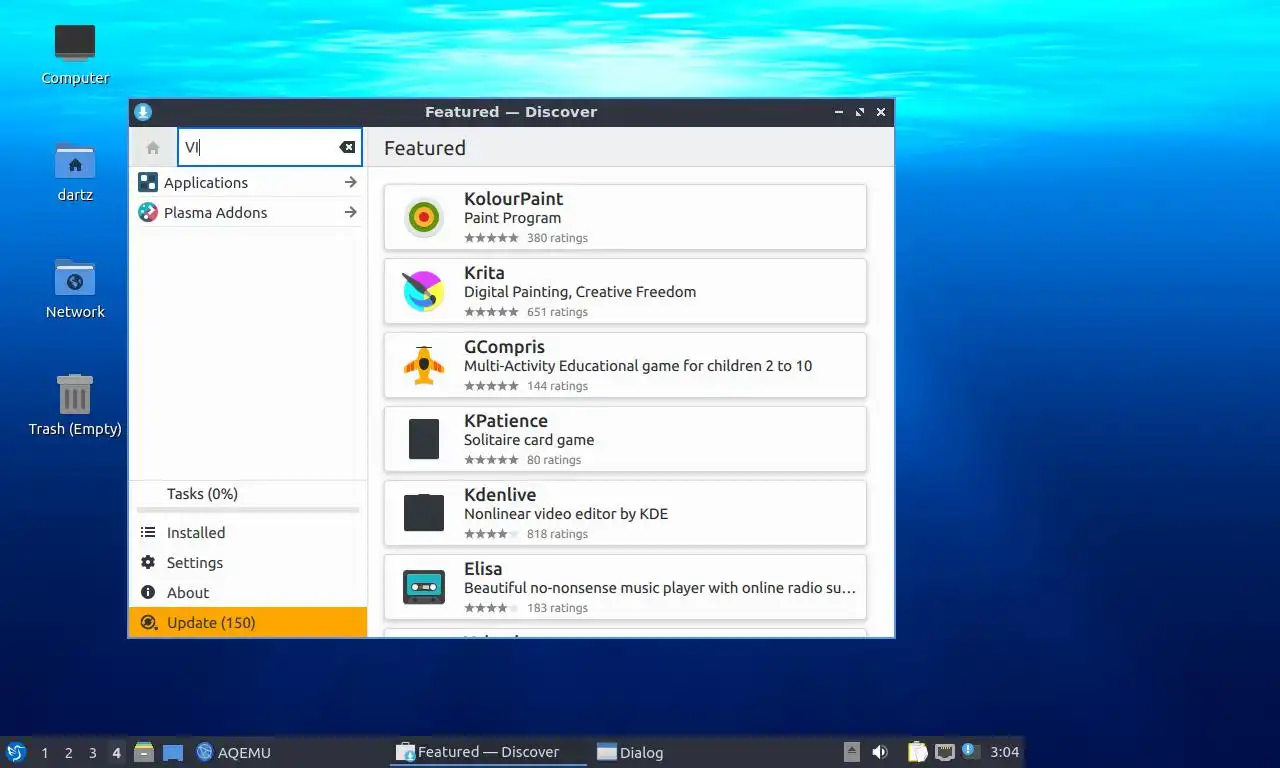Click the Applications category icon
This screenshot has width=1280, height=768.
coord(148,182)
